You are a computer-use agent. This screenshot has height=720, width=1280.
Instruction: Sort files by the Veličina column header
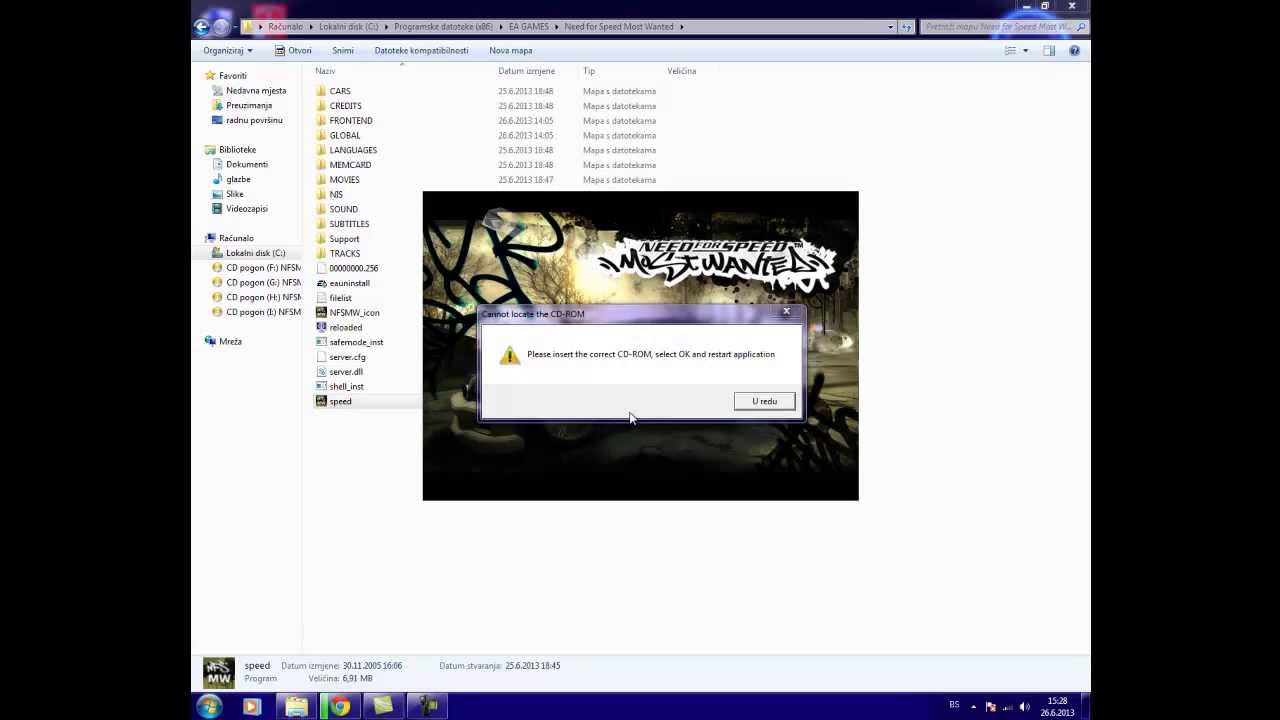[681, 71]
